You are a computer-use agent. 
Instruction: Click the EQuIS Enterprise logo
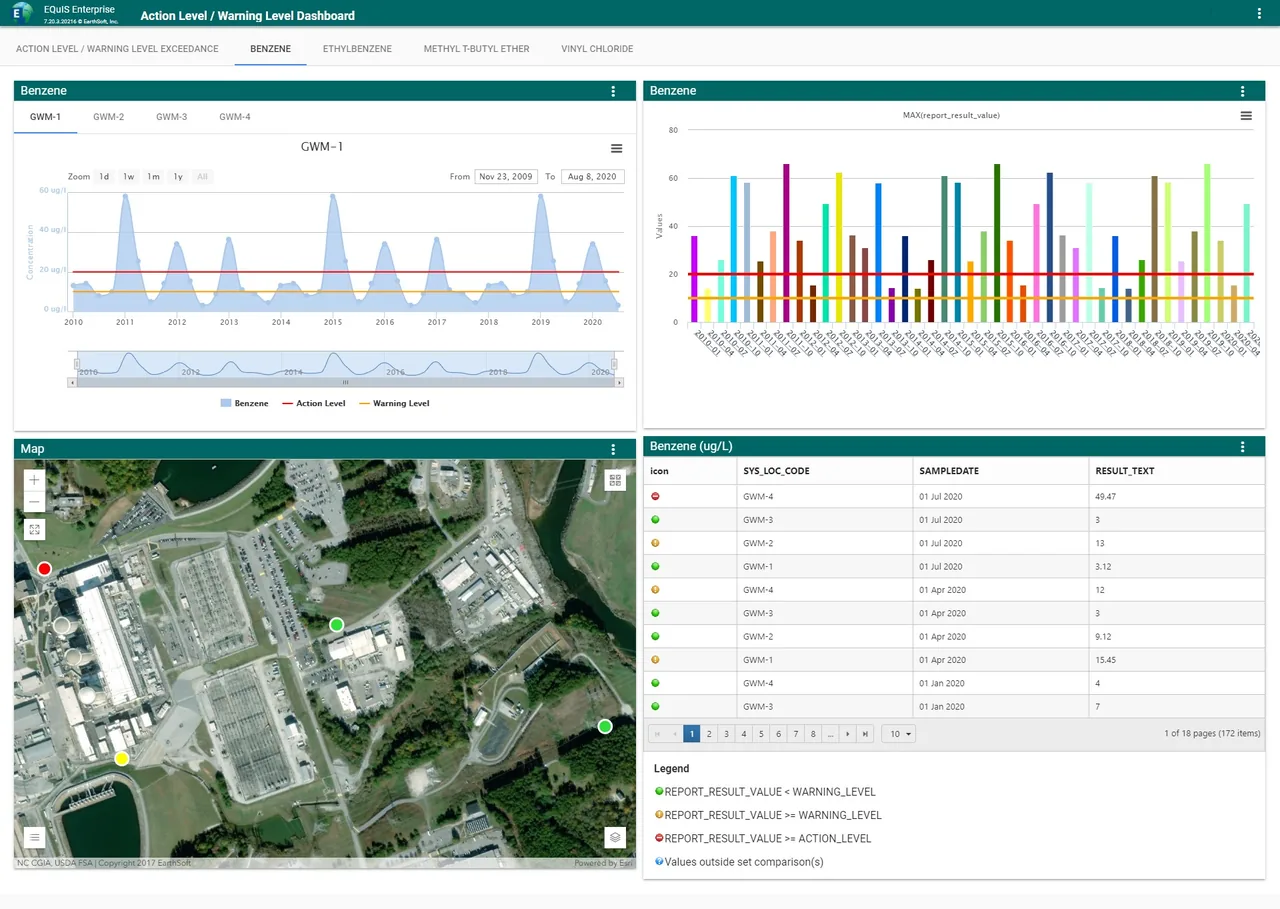pos(21,14)
